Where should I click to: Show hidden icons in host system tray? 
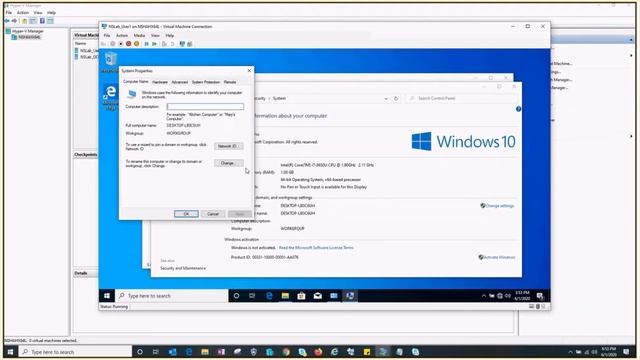coord(570,352)
